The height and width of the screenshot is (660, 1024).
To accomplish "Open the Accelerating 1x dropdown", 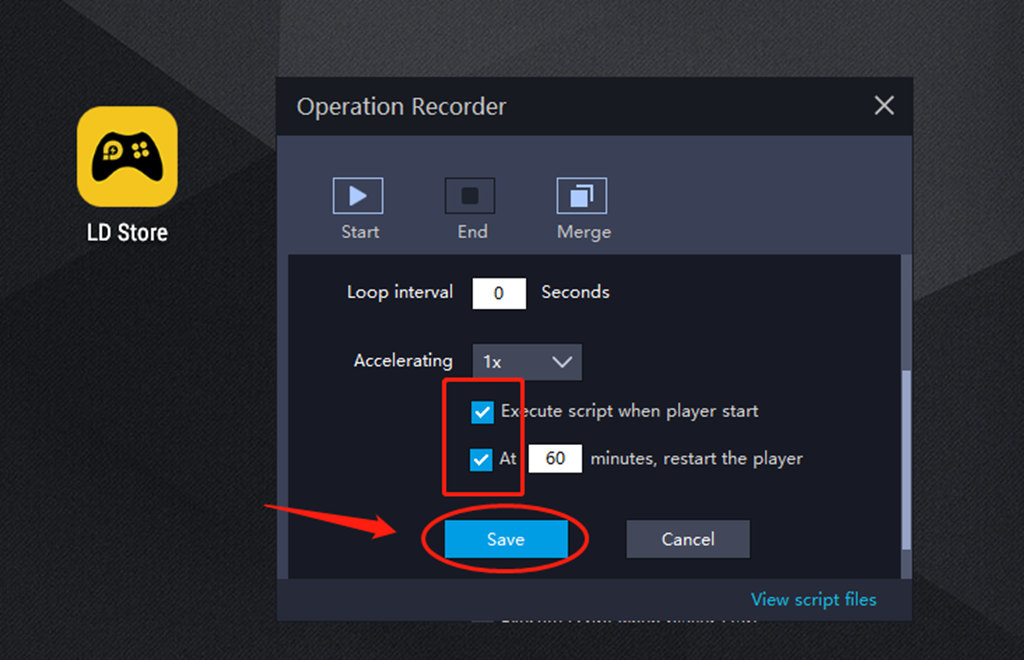I will point(527,362).
